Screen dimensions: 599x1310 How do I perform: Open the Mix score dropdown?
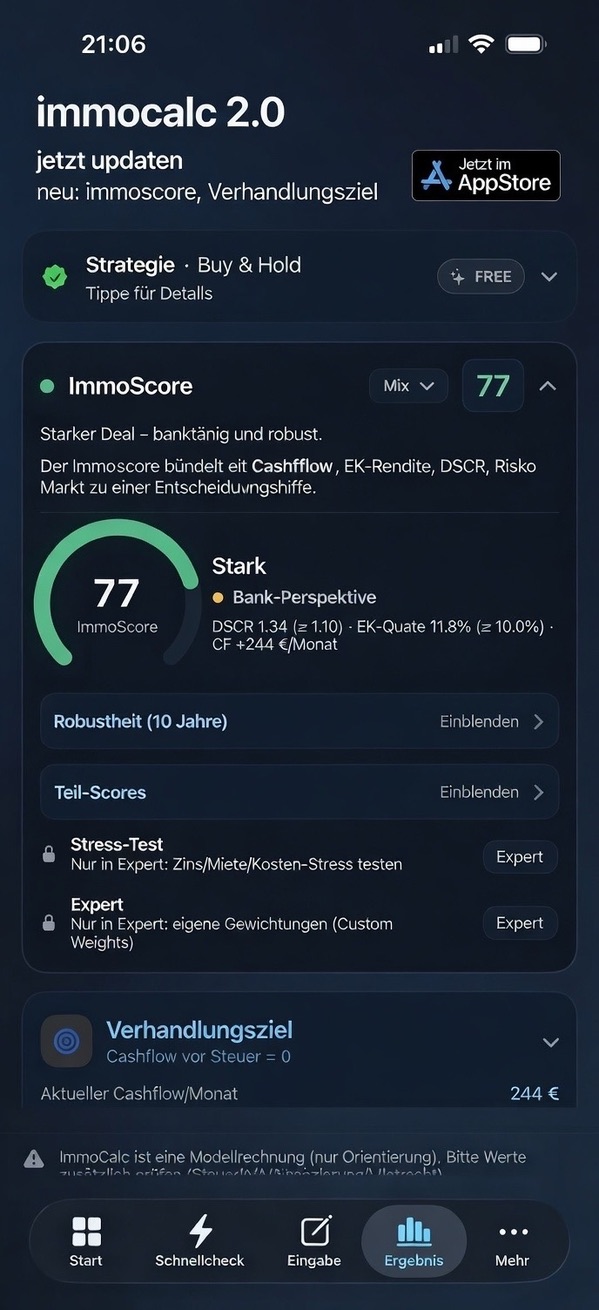[x=408, y=385]
